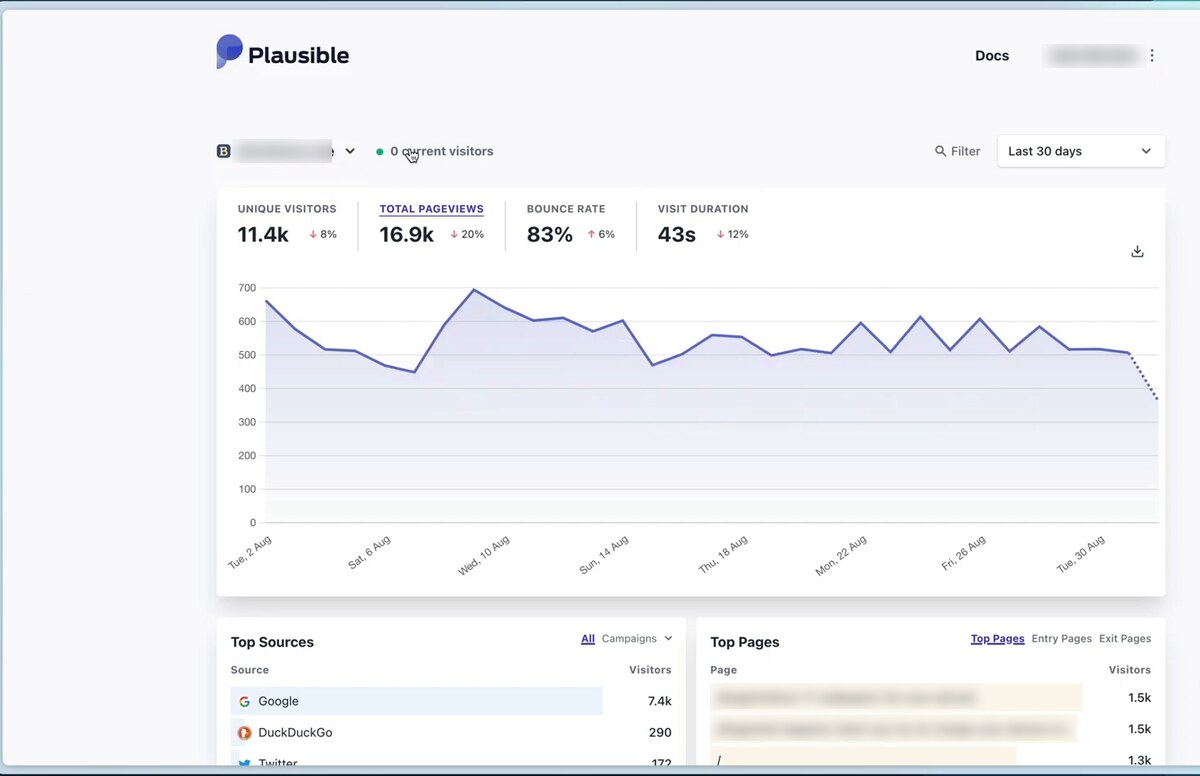Viewport: 1200px width, 776px height.
Task: Click the down arrow 20% change indicator
Action: pyautogui.click(x=467, y=235)
